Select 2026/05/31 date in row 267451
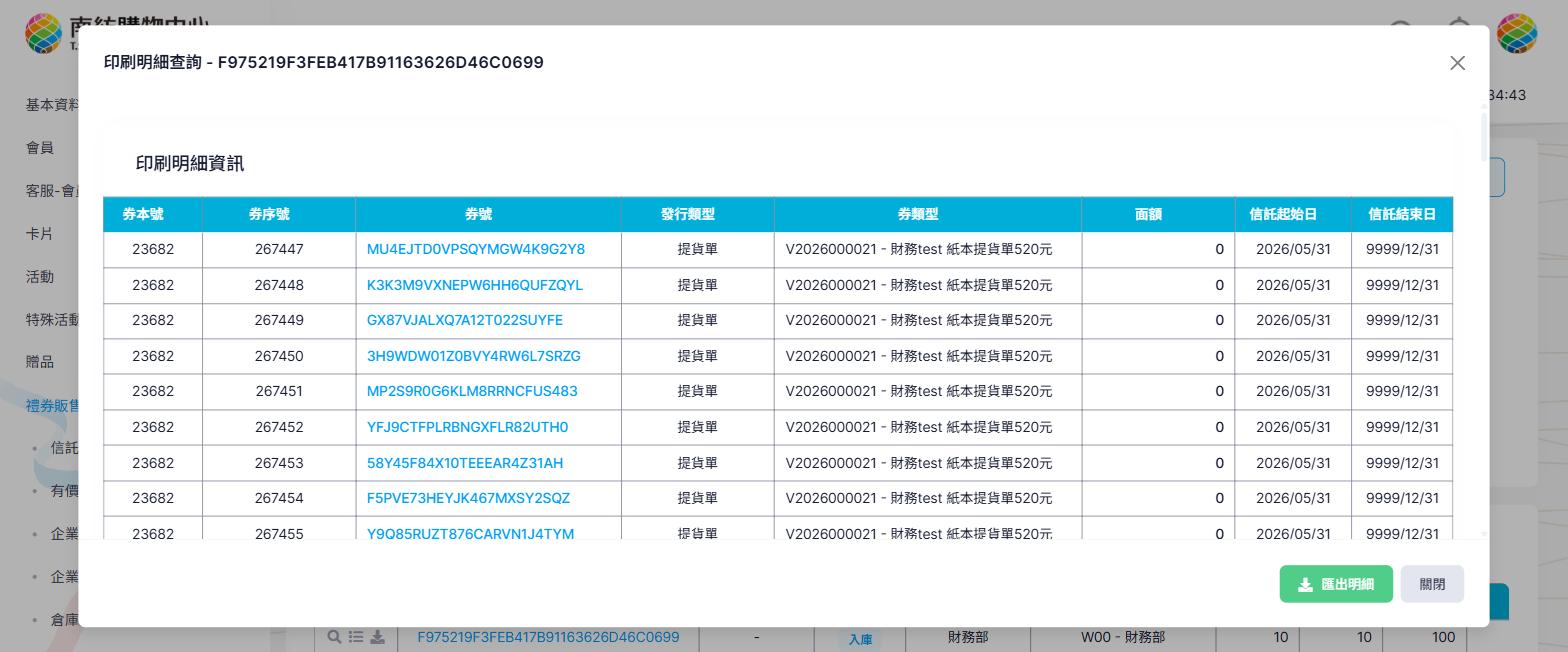Screen dimensions: 1568x652 click(1293, 391)
